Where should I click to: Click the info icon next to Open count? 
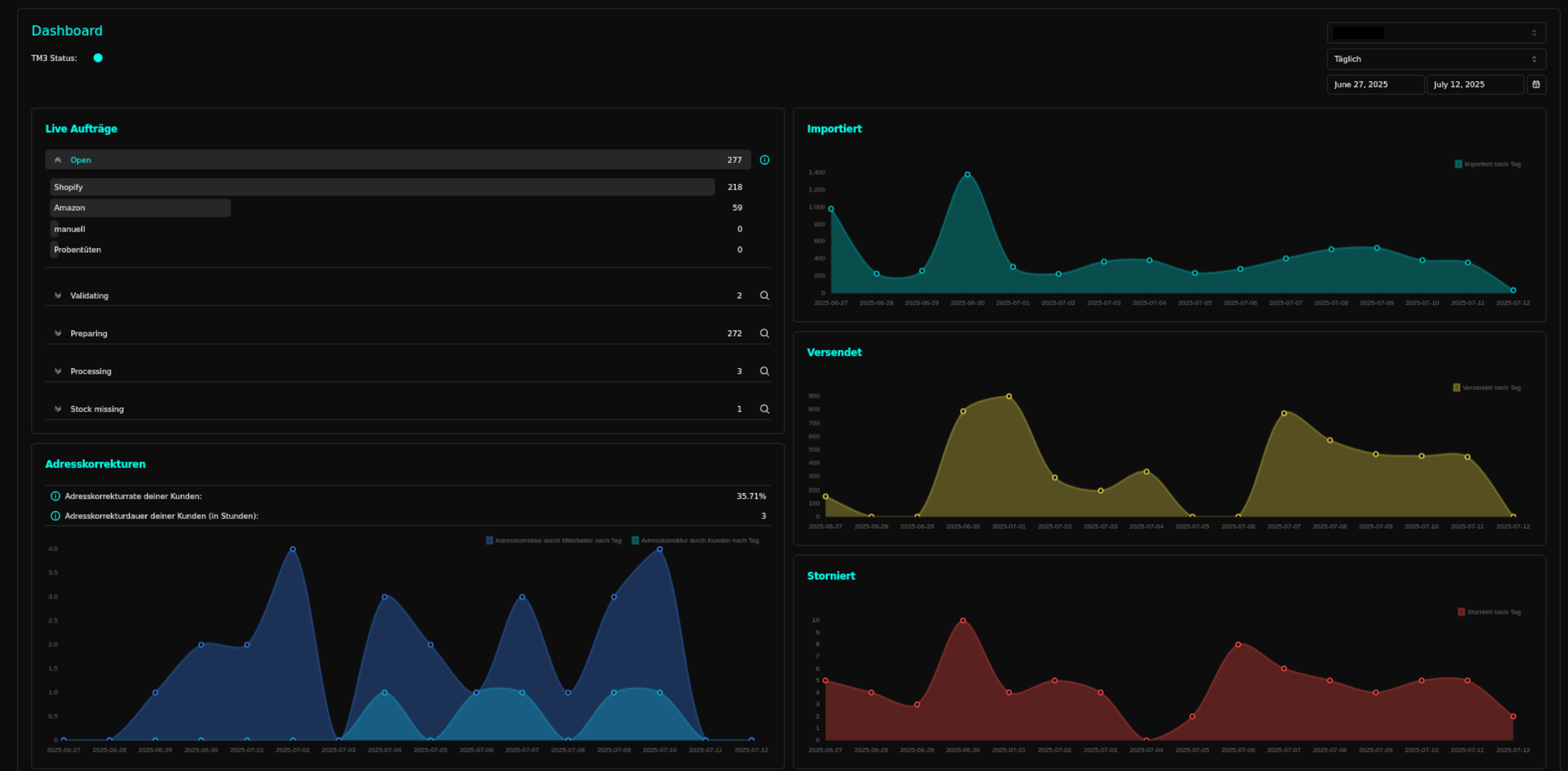click(765, 160)
